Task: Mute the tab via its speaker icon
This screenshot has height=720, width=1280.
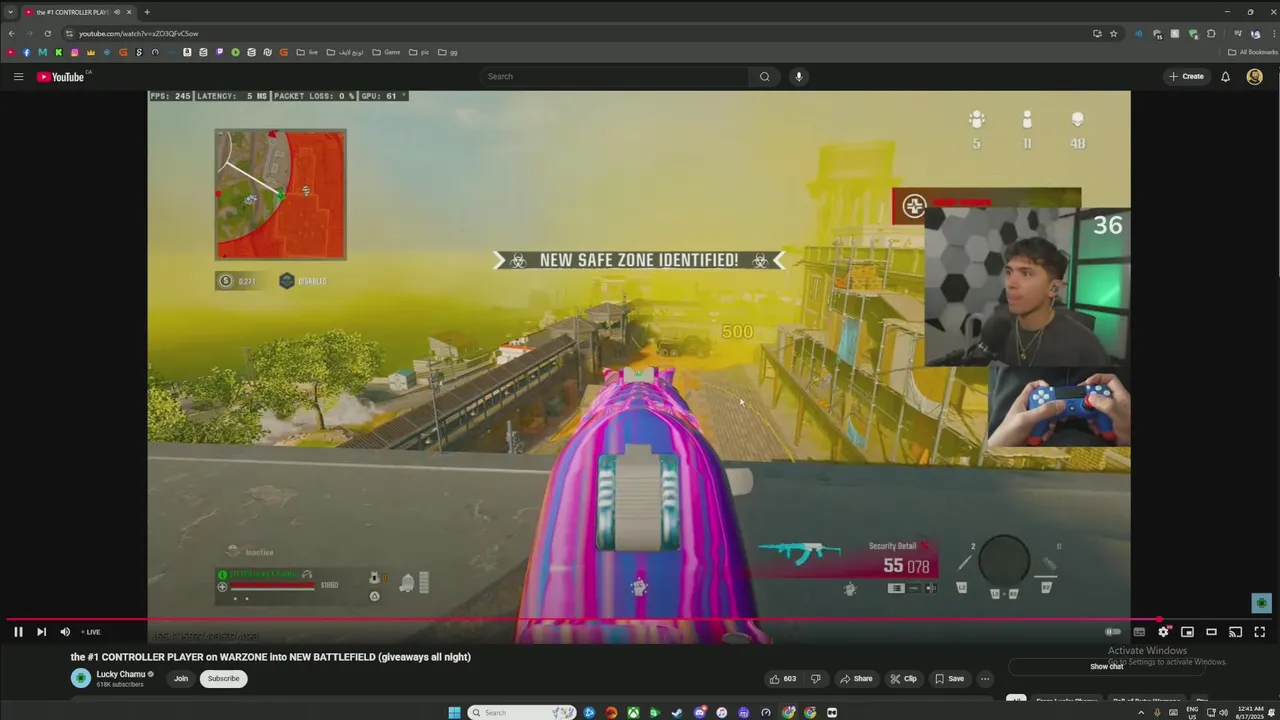Action: tap(116, 12)
